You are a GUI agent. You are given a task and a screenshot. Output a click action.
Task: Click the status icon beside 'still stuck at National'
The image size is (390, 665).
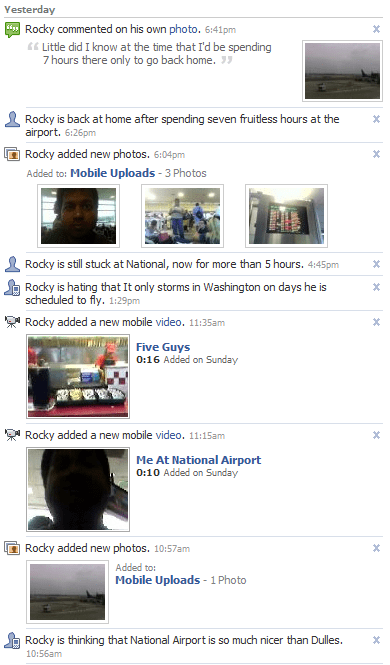pyautogui.click(x=12, y=264)
